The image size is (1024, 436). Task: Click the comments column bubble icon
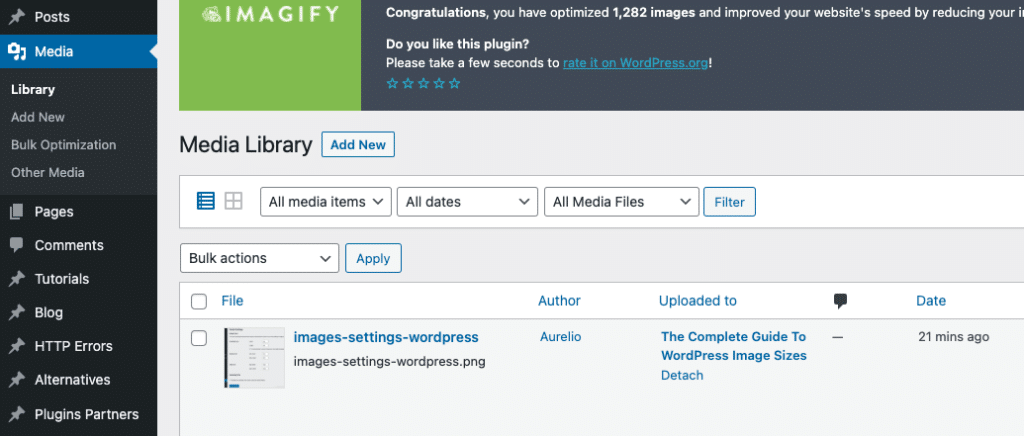[840, 301]
